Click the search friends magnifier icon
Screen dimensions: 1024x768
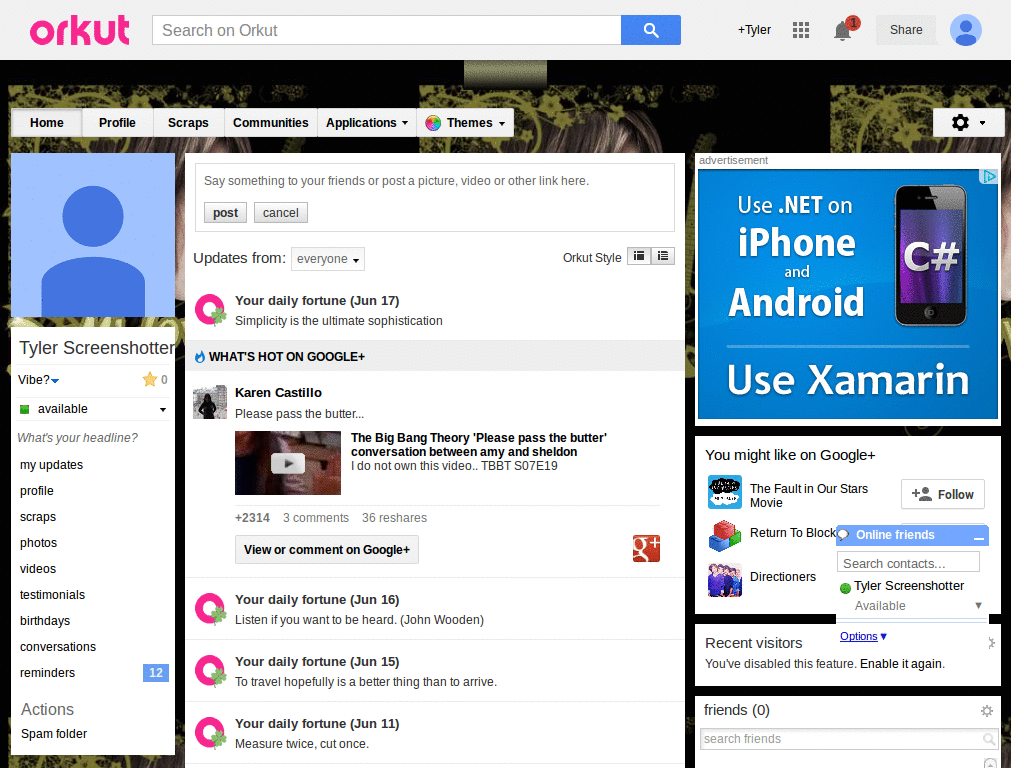989,739
